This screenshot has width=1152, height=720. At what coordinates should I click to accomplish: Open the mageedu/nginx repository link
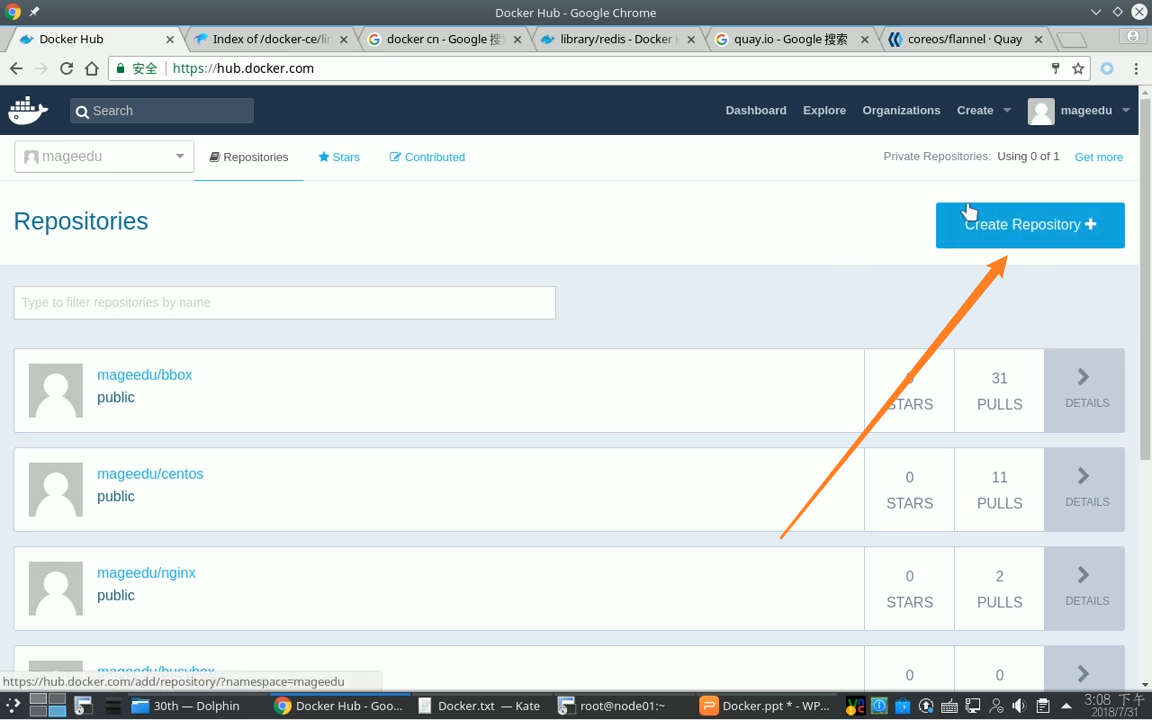[x=146, y=573]
